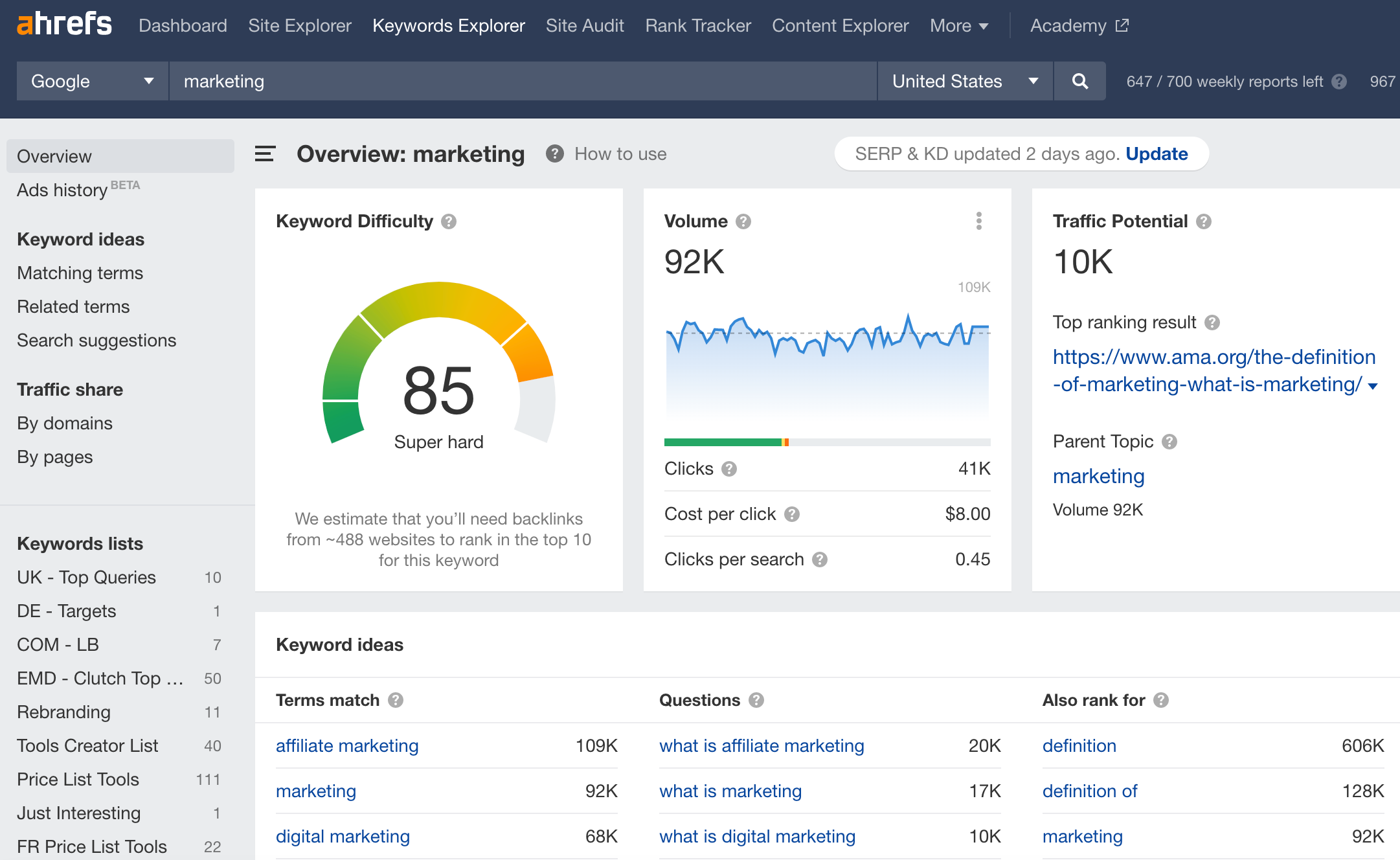Open definition of keyword link
The image size is (1400, 860).
[1090, 791]
